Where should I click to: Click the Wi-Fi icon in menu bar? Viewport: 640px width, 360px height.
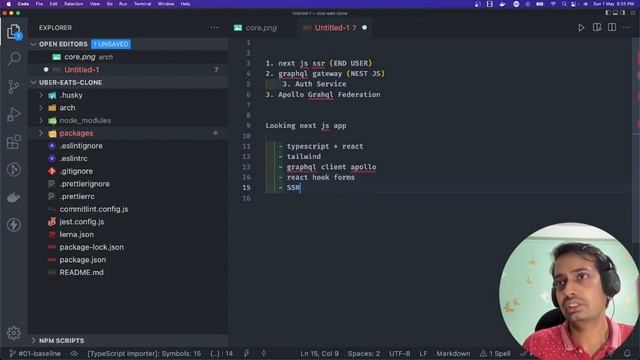(553, 4)
